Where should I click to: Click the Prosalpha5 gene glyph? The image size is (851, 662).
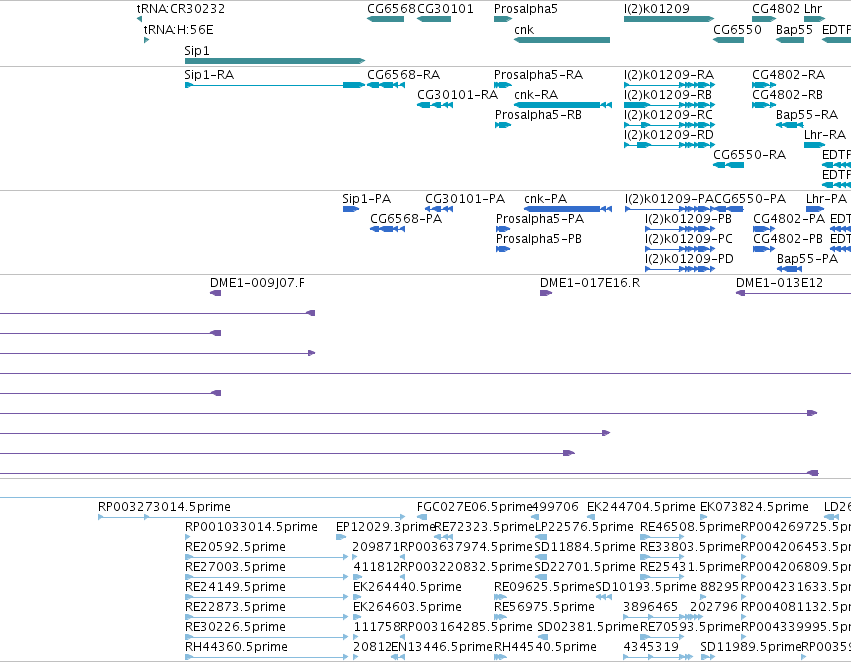pos(503,19)
